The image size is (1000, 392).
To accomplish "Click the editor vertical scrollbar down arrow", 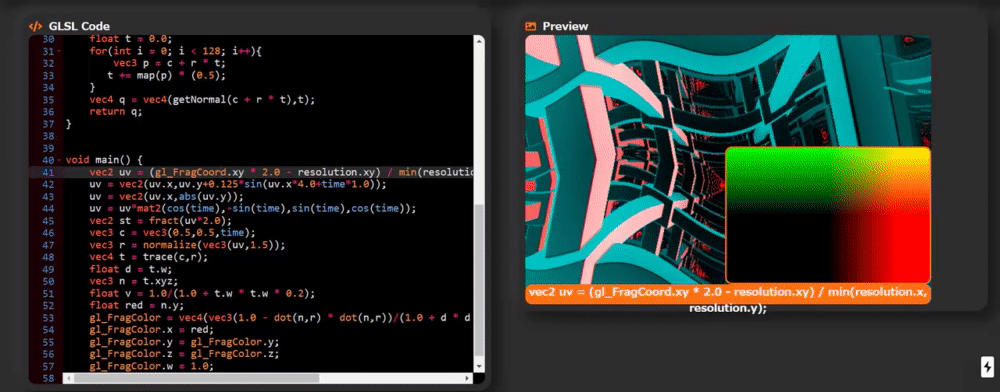I will tap(479, 368).
